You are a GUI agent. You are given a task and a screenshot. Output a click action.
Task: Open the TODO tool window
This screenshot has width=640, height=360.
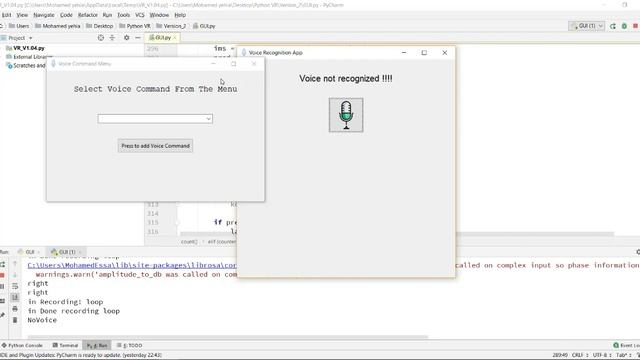pyautogui.click(x=130, y=345)
